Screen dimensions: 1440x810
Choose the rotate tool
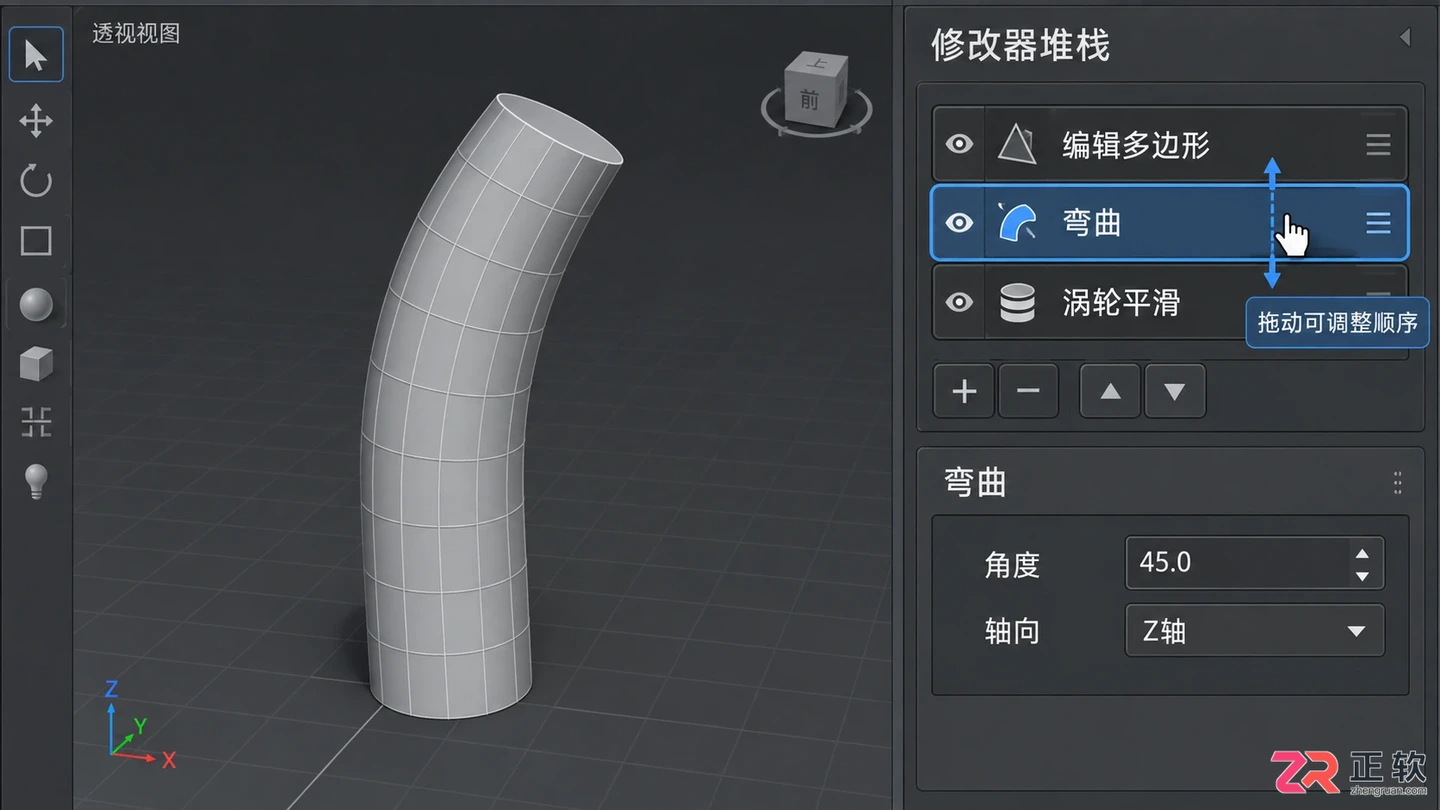tap(36, 181)
